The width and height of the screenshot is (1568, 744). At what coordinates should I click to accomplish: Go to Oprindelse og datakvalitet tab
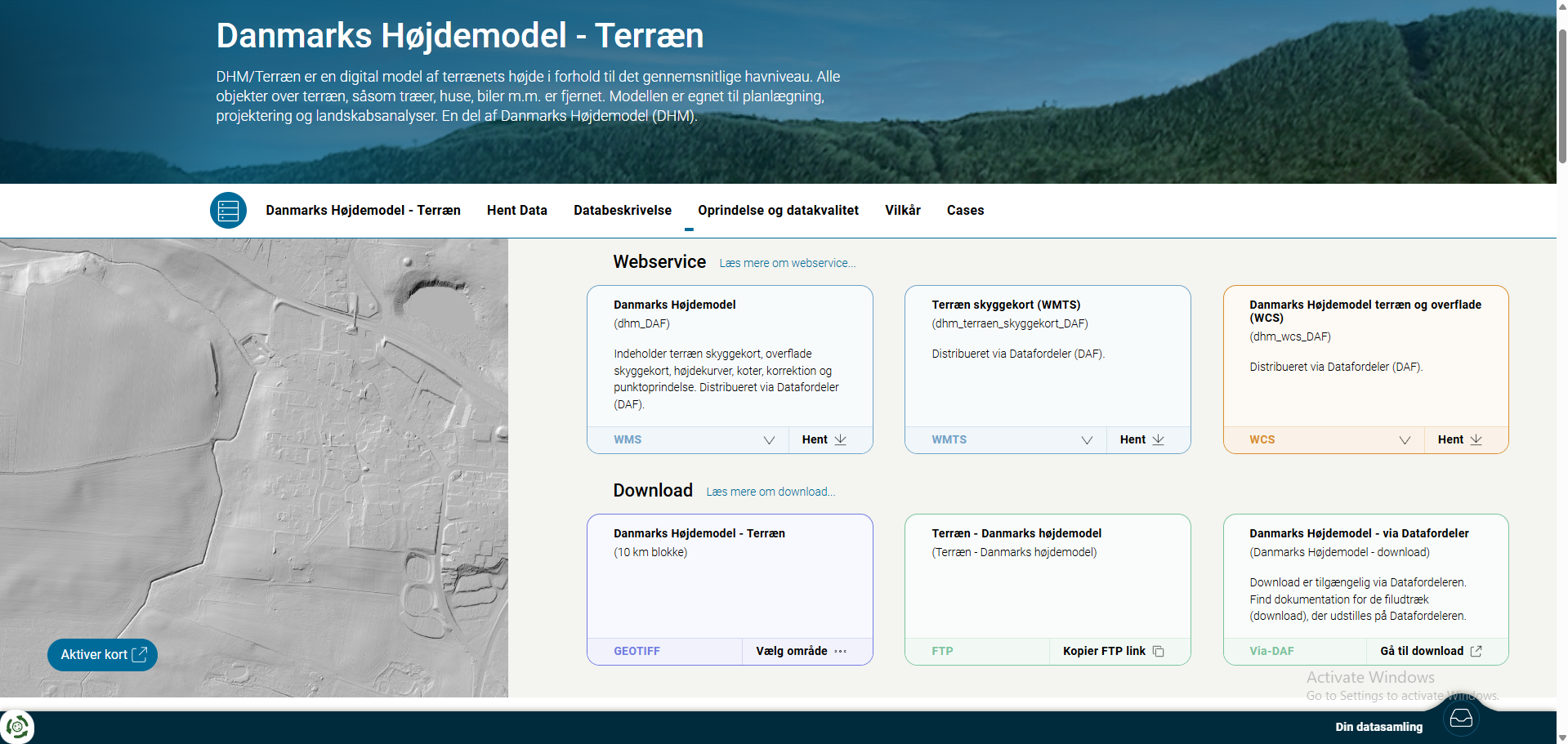pos(778,210)
